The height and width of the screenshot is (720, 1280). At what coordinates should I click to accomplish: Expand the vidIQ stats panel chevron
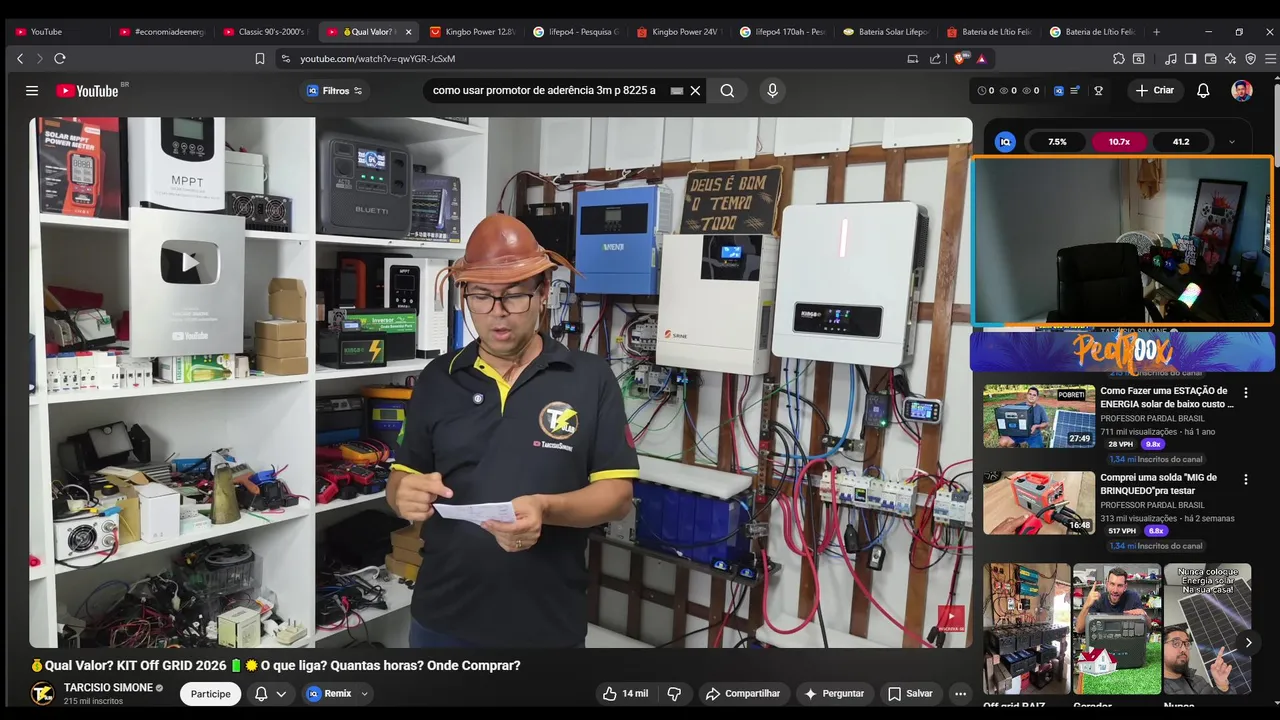[1232, 142]
